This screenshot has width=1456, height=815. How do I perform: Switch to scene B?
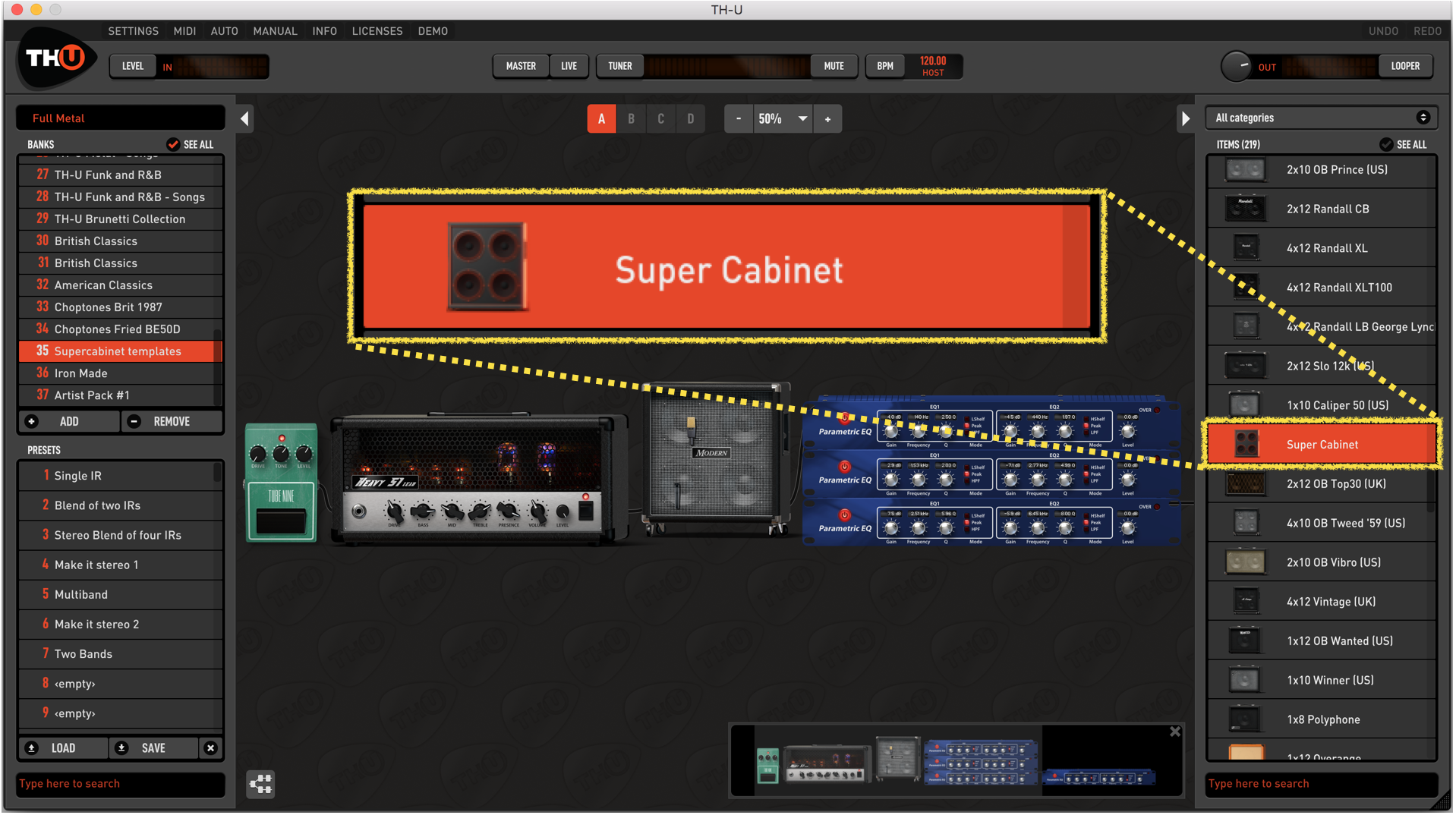(631, 119)
